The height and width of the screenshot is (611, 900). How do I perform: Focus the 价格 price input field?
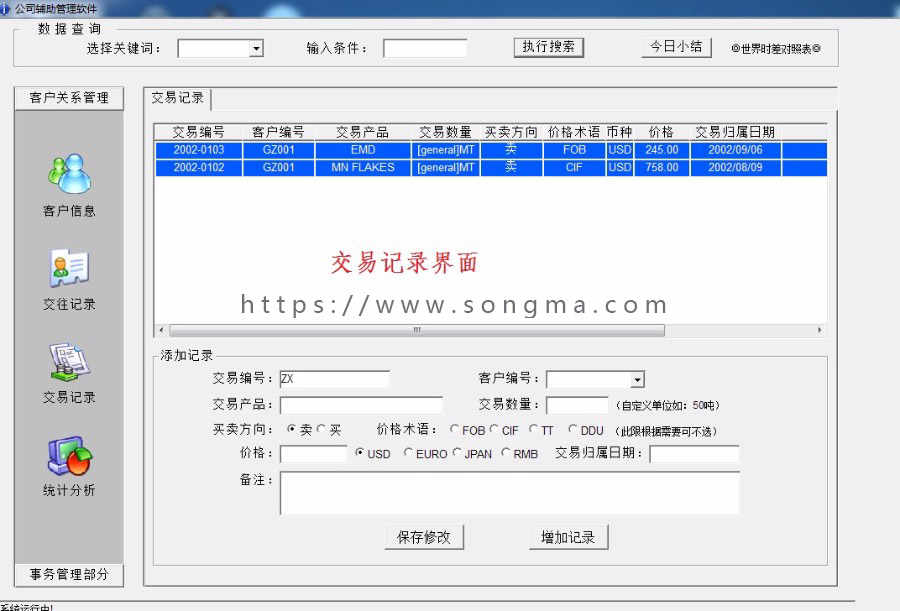(x=313, y=454)
